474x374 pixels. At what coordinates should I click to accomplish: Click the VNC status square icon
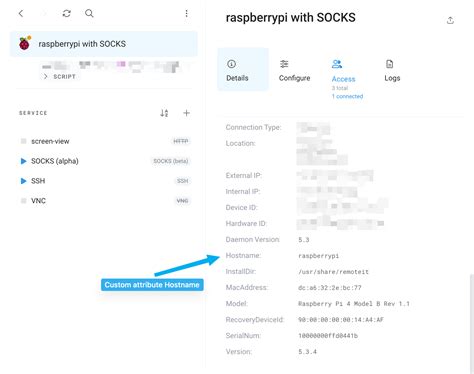pyautogui.click(x=23, y=201)
